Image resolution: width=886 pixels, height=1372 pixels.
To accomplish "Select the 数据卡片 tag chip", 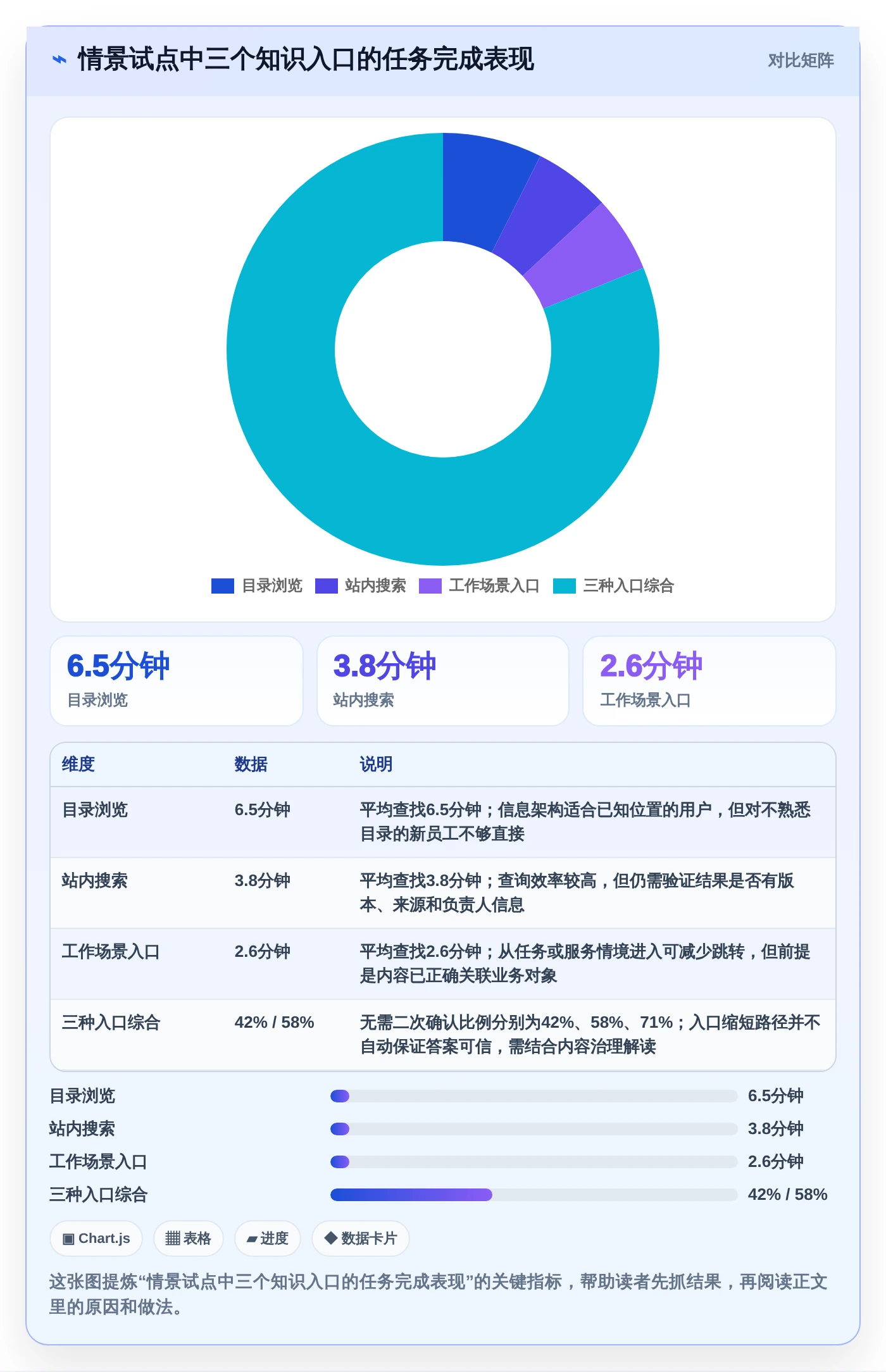I will click(x=361, y=1238).
